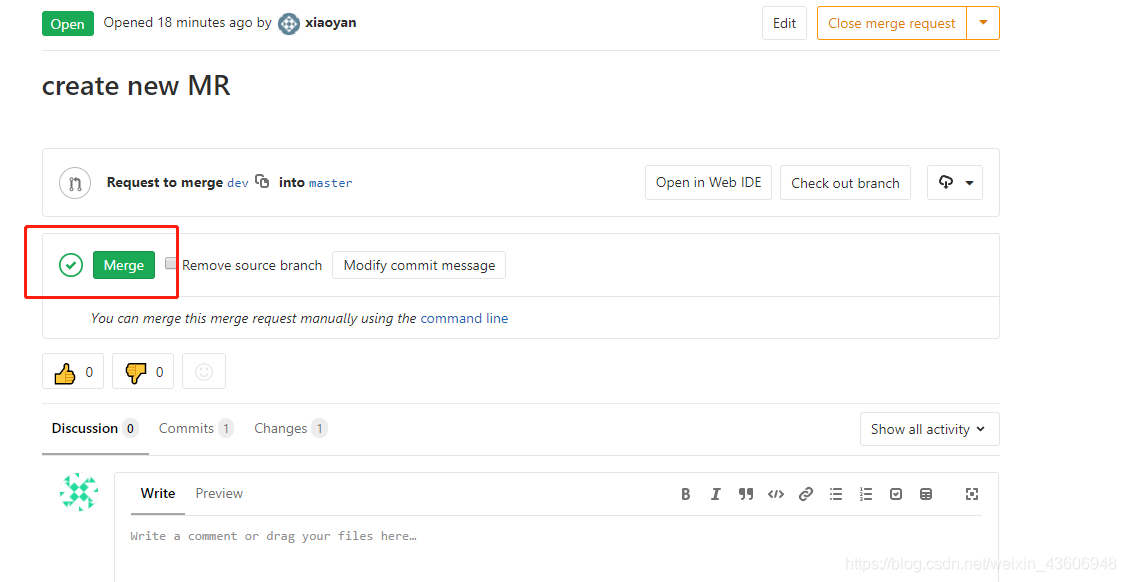The height and width of the screenshot is (582, 1126).
Task: Click the create new MR title
Action: click(x=136, y=86)
